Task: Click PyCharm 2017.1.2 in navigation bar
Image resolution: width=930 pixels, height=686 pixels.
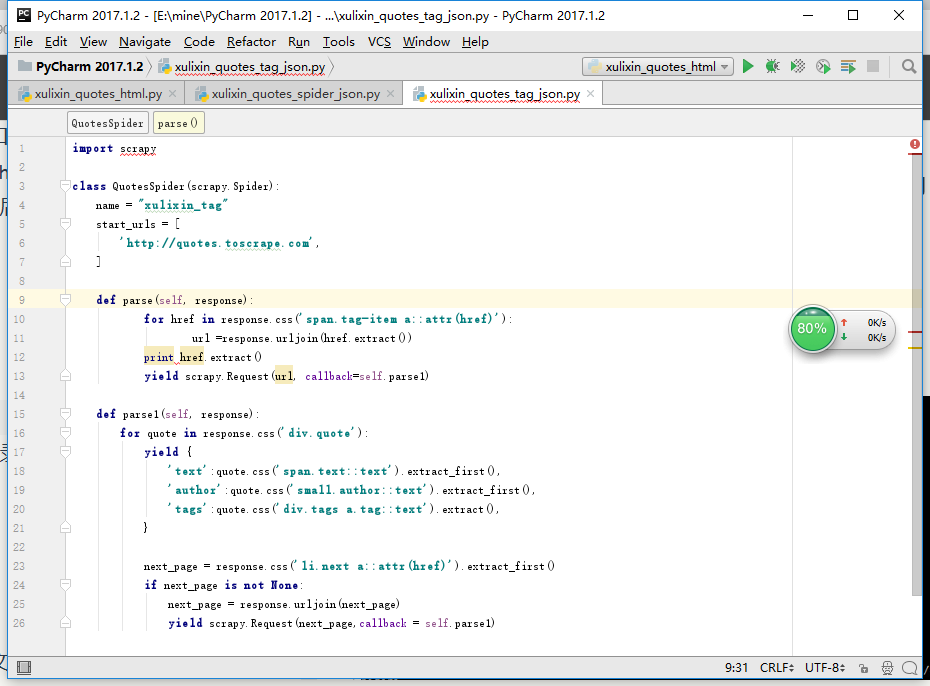Action: click(89, 66)
